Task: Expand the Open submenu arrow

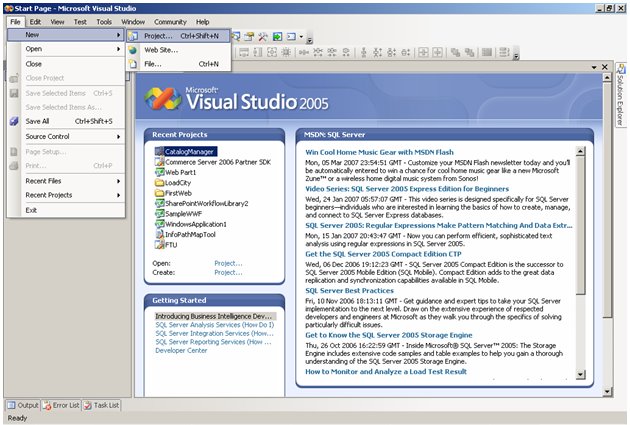Action: point(119,49)
